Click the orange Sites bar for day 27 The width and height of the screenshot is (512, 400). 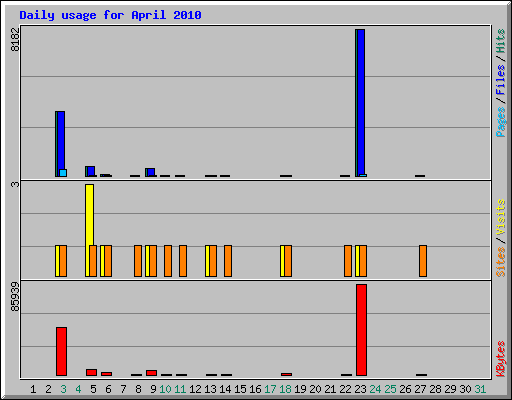[x=423, y=261]
